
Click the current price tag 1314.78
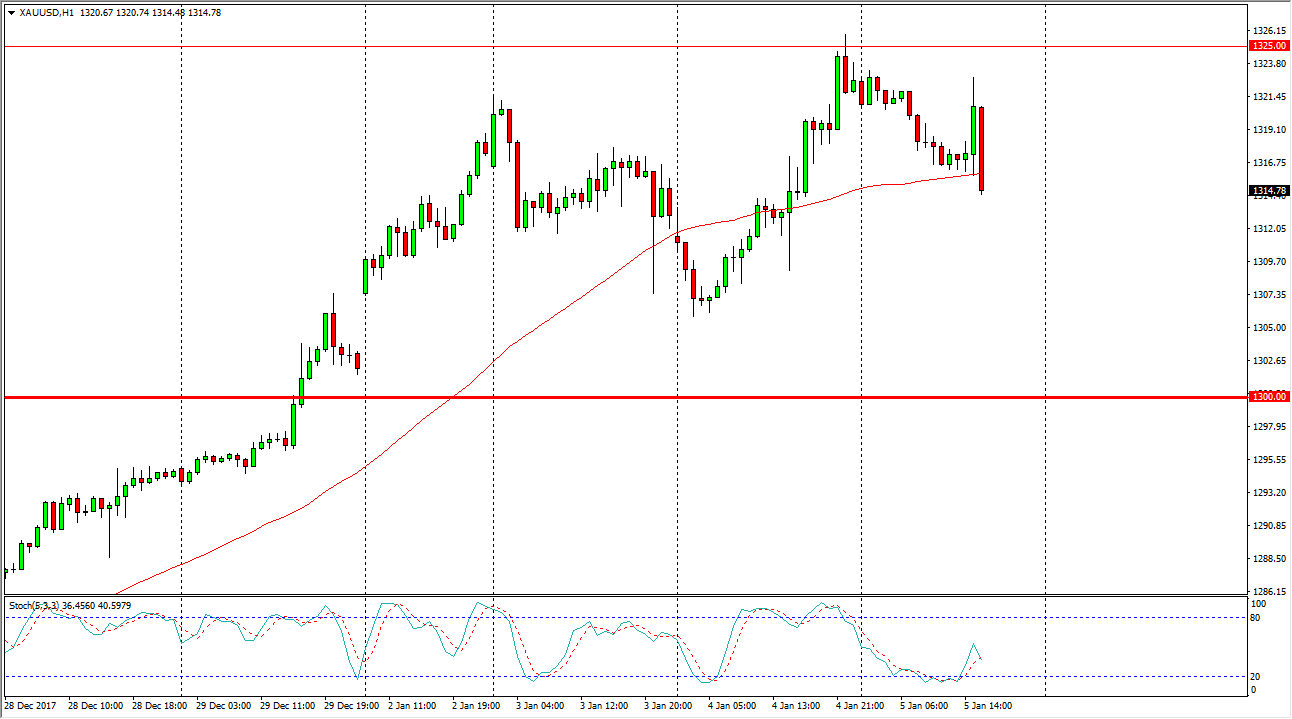(x=1268, y=191)
